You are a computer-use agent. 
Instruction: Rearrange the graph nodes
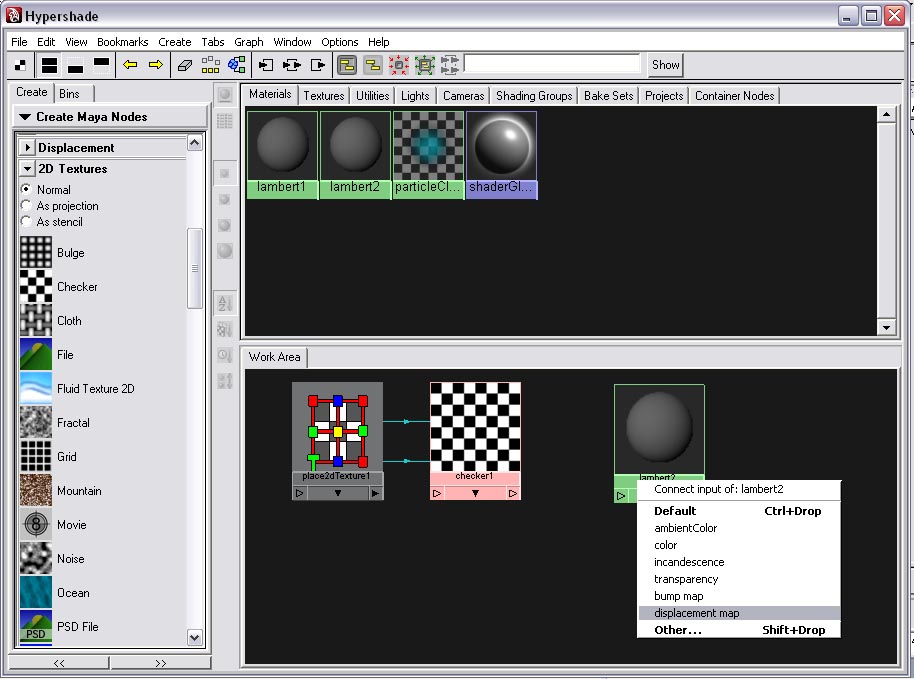(210, 65)
